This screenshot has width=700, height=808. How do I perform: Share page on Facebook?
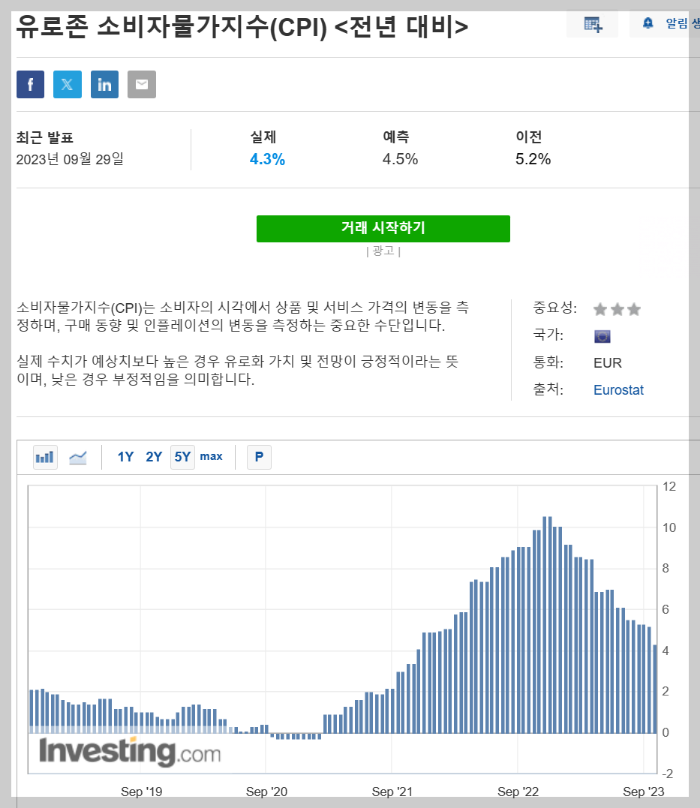(x=30, y=85)
